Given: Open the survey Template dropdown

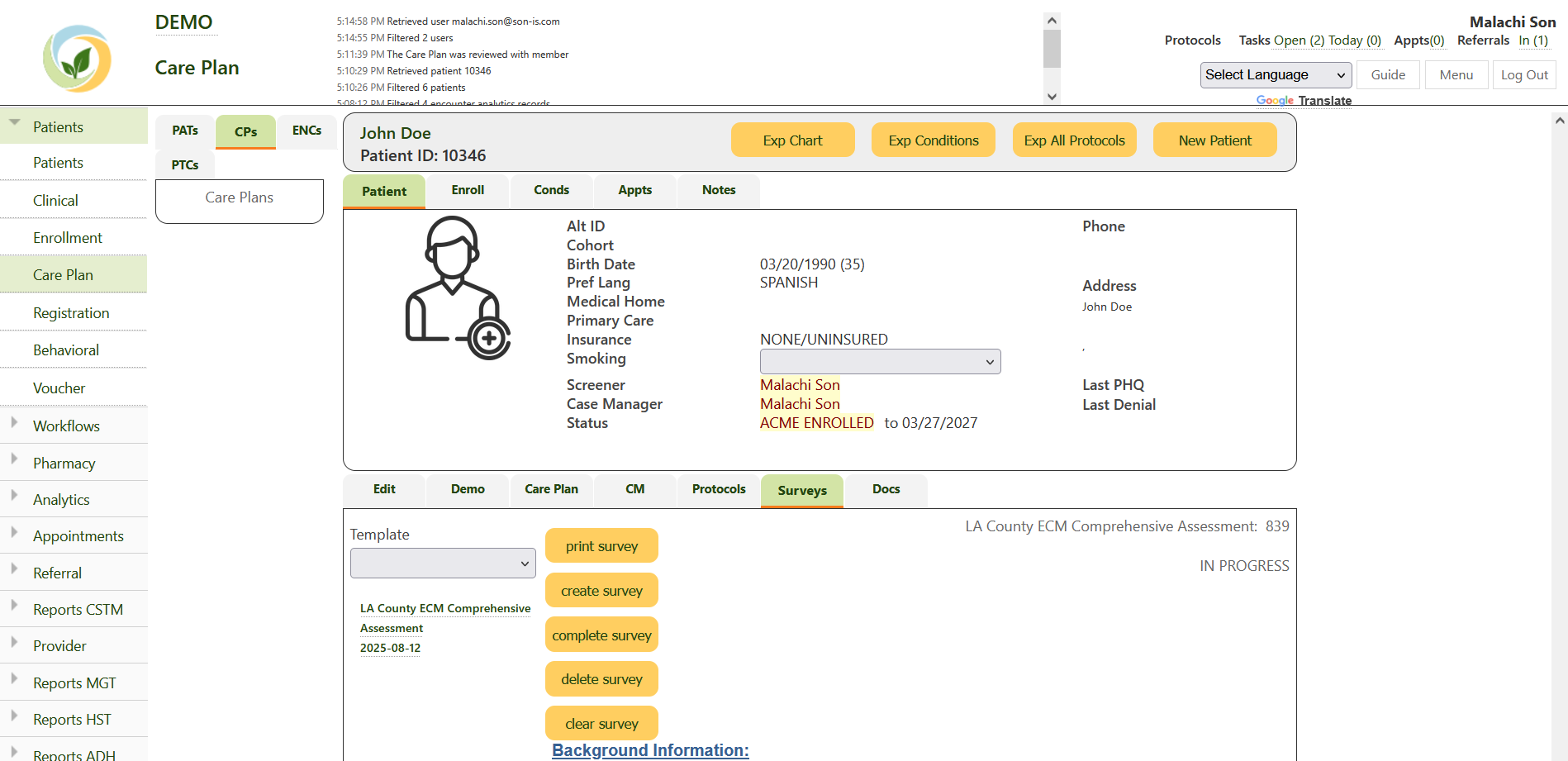Looking at the screenshot, I should pos(442,564).
